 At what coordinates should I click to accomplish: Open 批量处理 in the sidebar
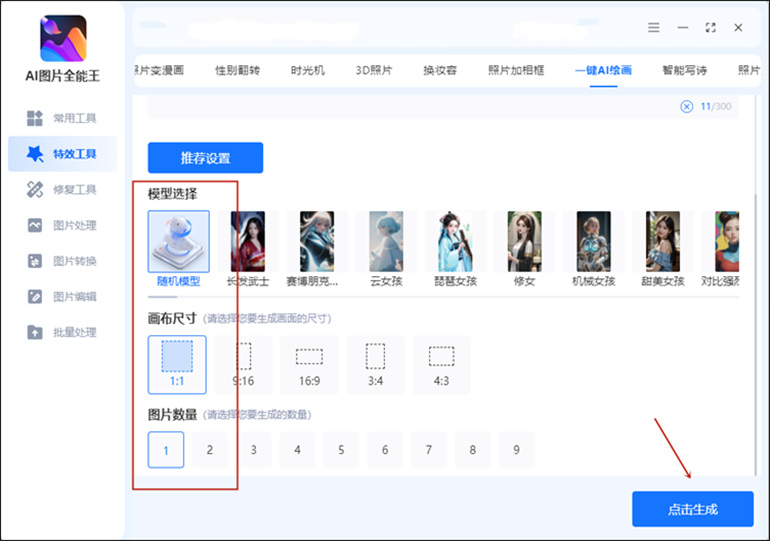click(62, 332)
